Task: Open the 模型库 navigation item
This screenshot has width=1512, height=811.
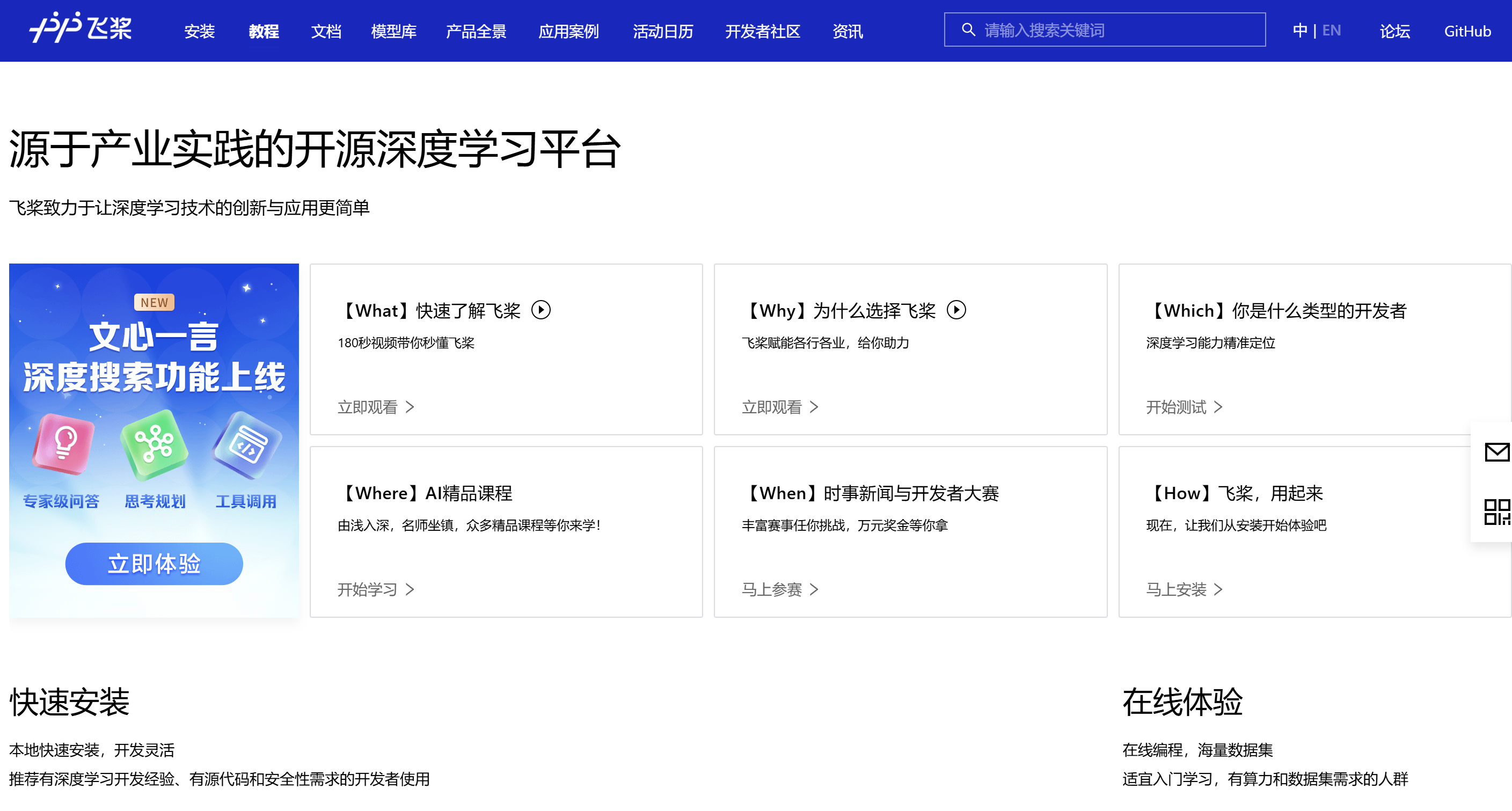Action: (x=393, y=31)
